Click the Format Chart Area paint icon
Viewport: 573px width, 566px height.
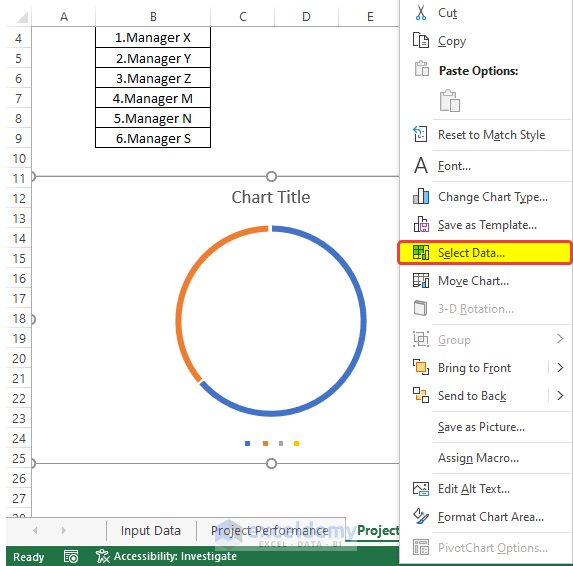[x=421, y=516]
